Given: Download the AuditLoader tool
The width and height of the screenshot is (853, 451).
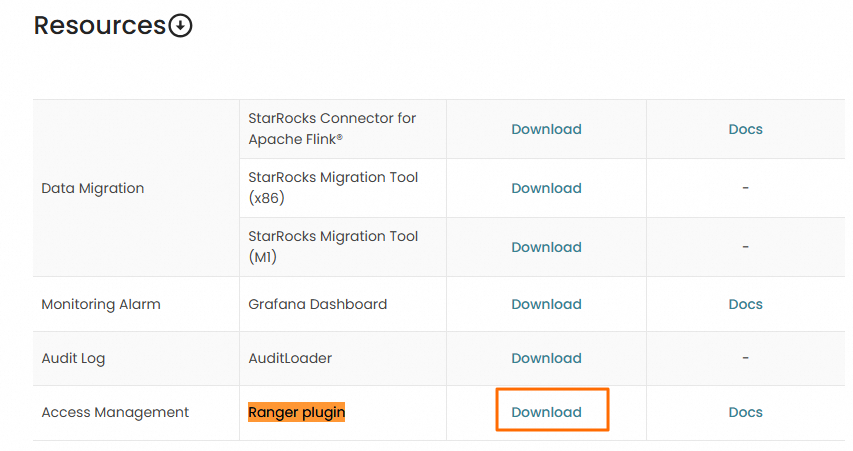Looking at the screenshot, I should 546,358.
